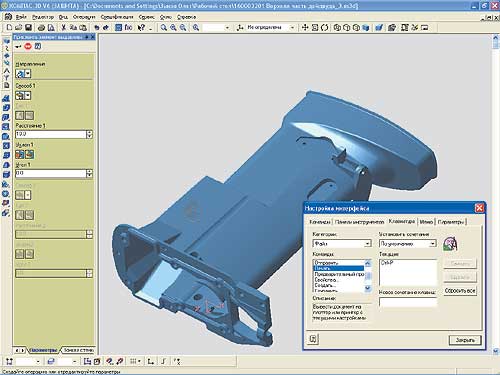Open the zoom scale dropdown
Viewport: 500px width, 375px height.
click(x=227, y=28)
